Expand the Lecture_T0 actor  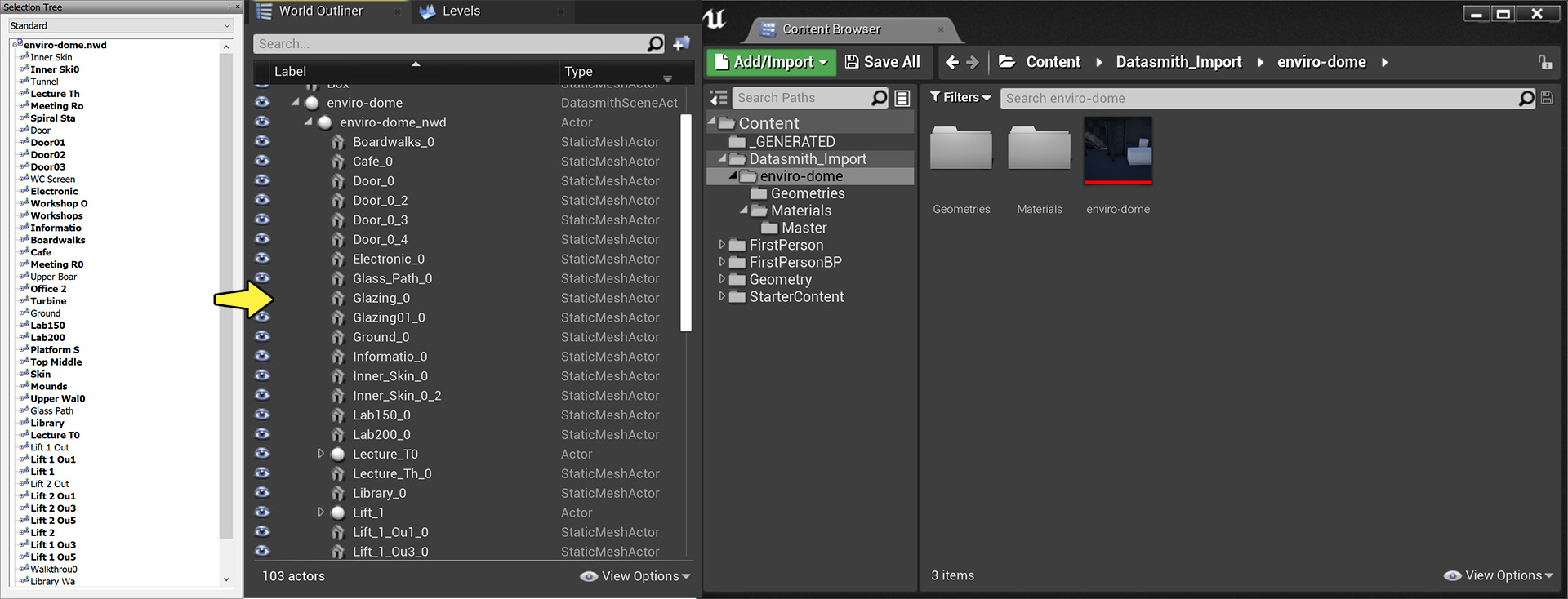pyautogui.click(x=321, y=454)
